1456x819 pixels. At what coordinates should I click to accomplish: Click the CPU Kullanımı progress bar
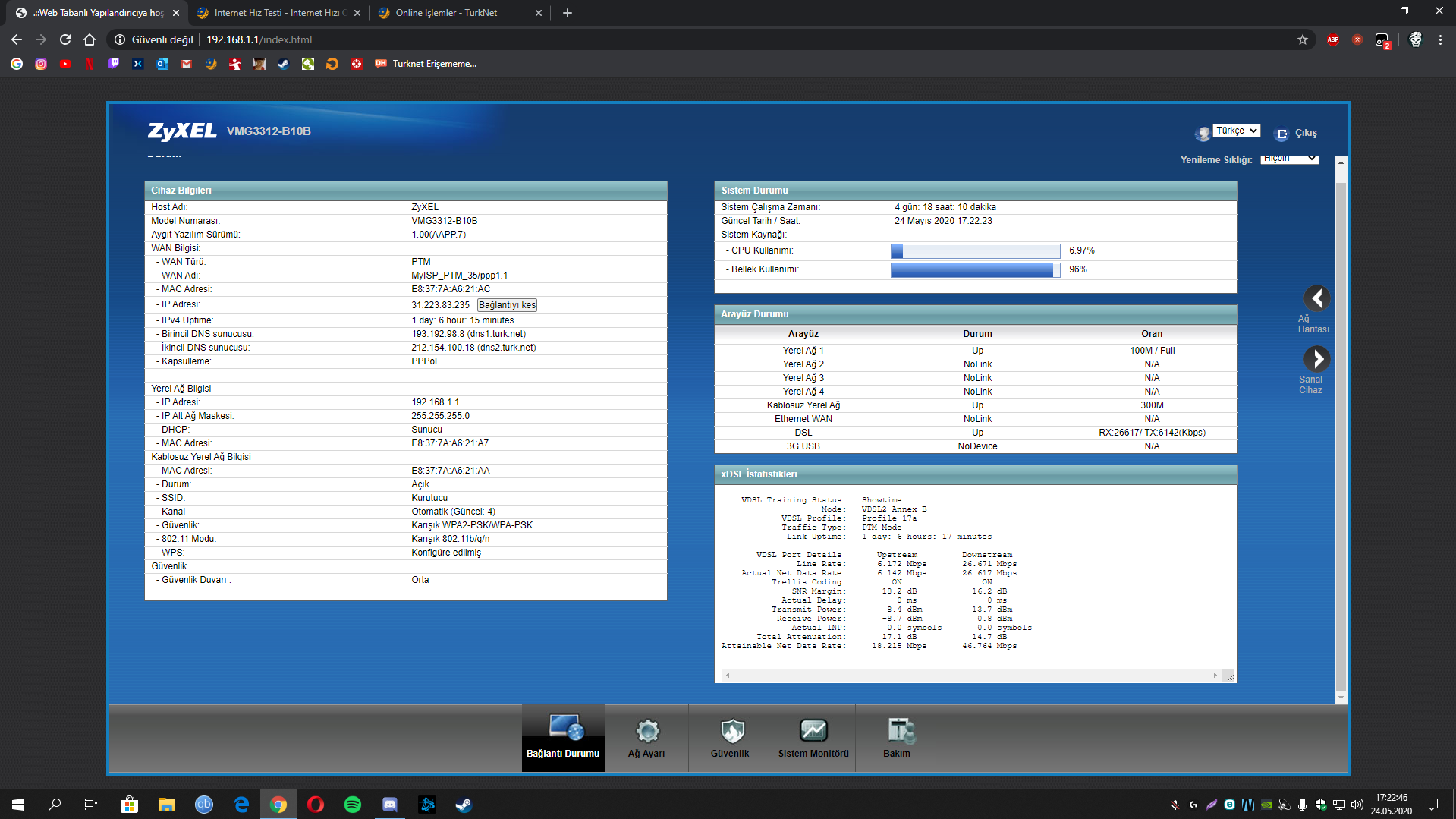pos(975,251)
